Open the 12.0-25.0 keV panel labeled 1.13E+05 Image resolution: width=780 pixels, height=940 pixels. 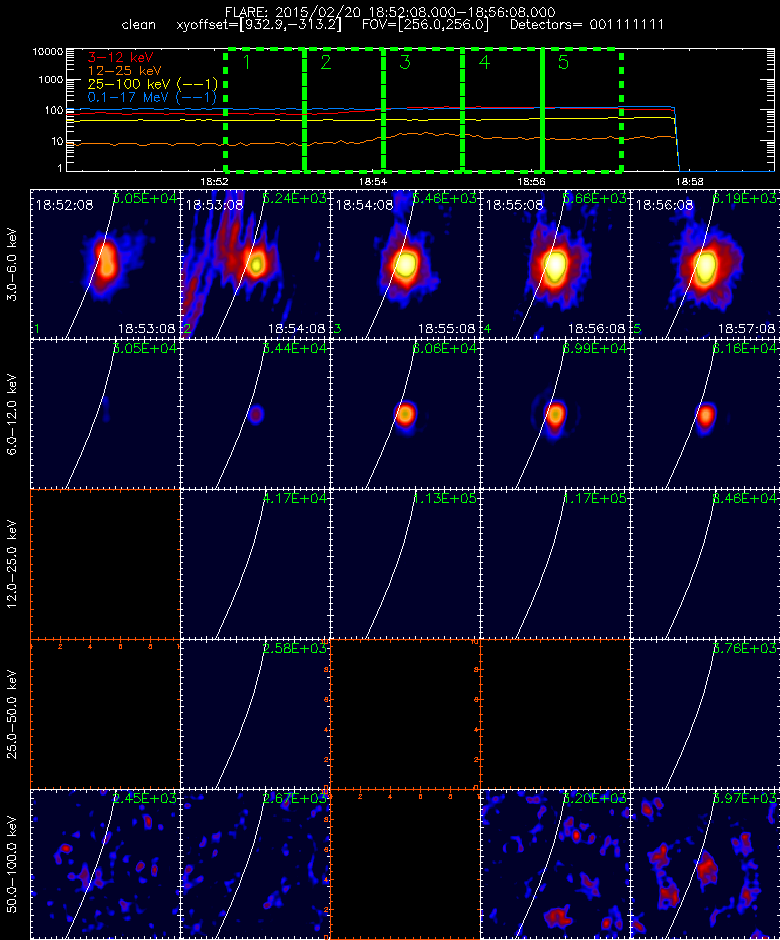(x=405, y=564)
